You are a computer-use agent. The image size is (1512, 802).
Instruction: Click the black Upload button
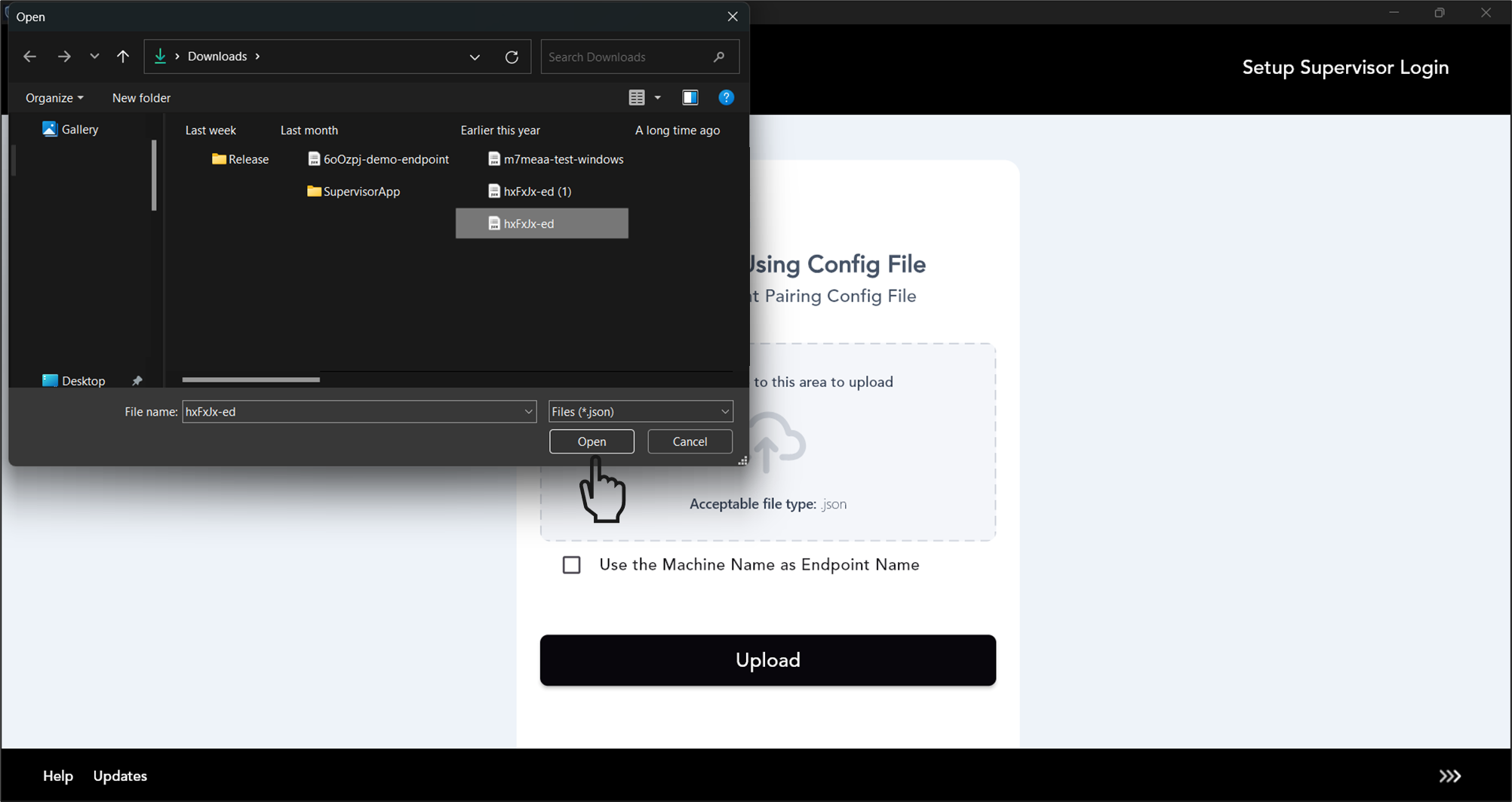[x=768, y=660]
